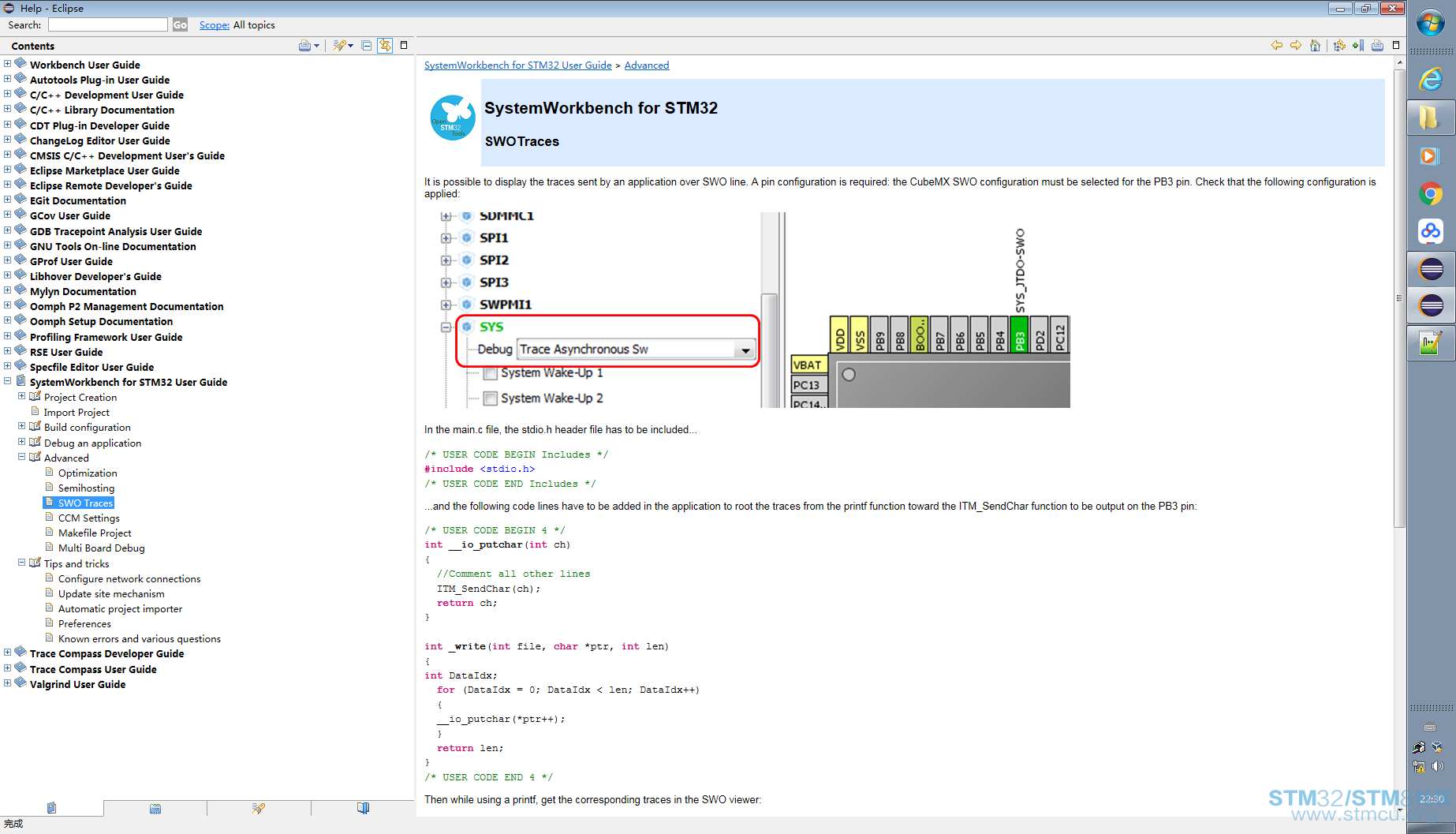This screenshot has width=1456, height=834.
Task: Launch Internet Explorer from taskbar
Action: click(1431, 79)
